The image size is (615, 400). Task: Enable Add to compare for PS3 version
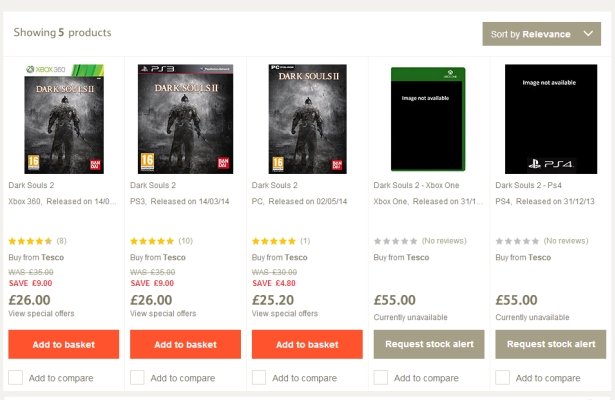pyautogui.click(x=138, y=378)
